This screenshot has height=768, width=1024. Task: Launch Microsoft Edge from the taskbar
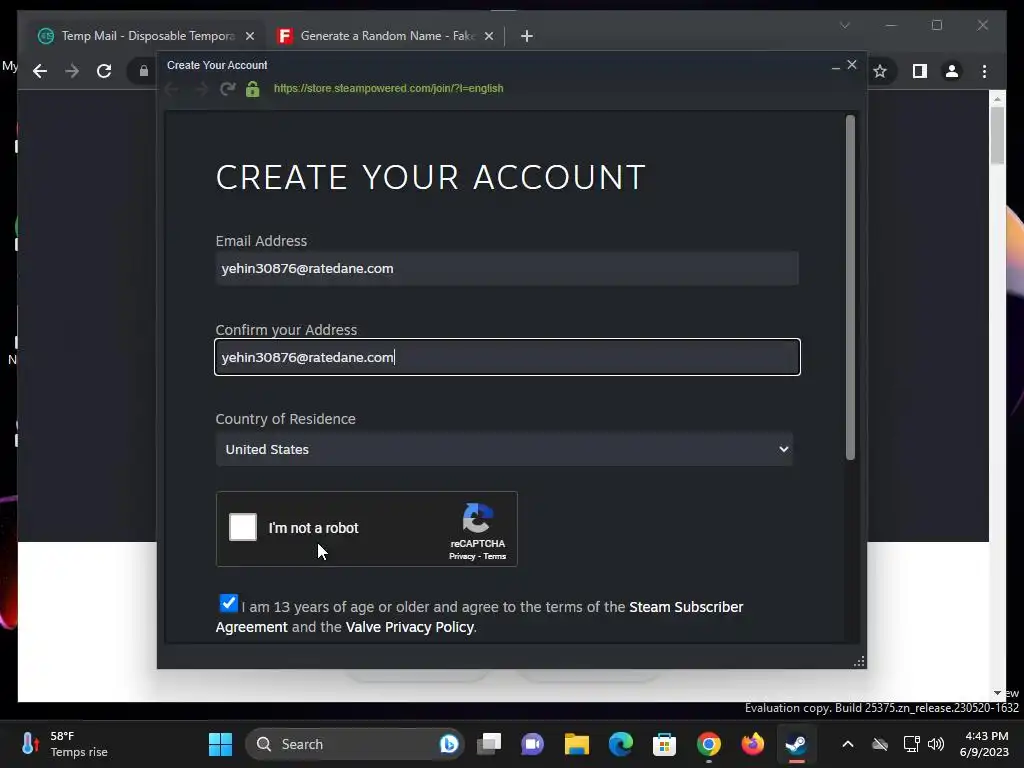pos(620,744)
